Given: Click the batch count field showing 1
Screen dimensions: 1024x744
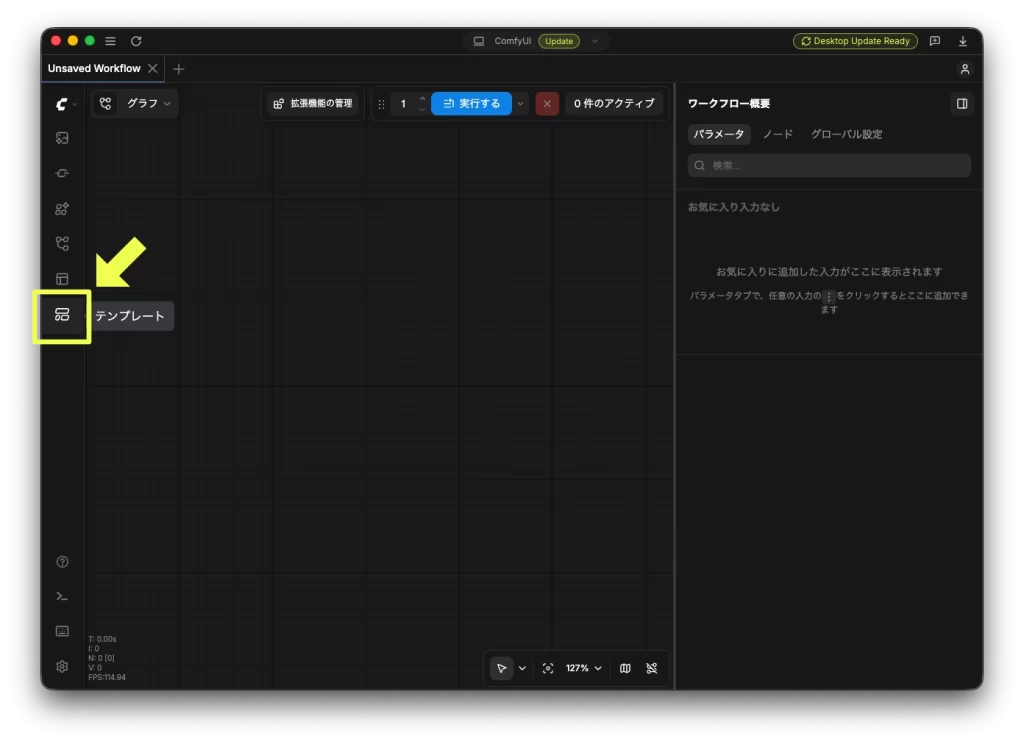Looking at the screenshot, I should pos(404,103).
